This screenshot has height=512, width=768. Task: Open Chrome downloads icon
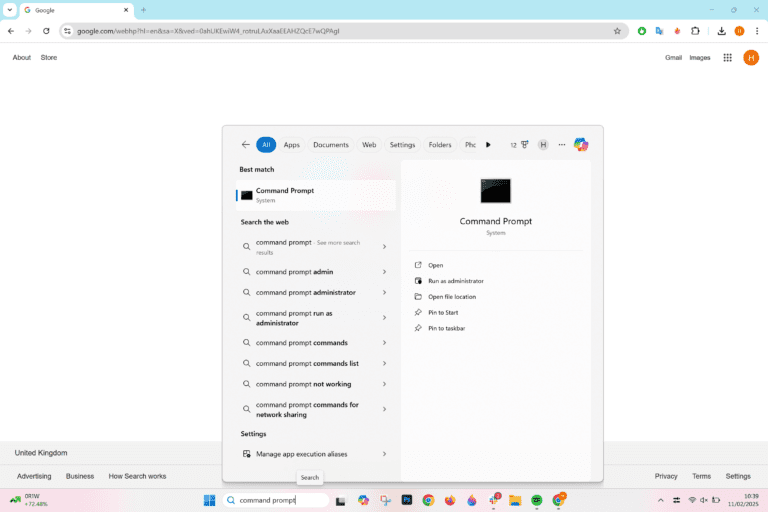pyautogui.click(x=721, y=31)
